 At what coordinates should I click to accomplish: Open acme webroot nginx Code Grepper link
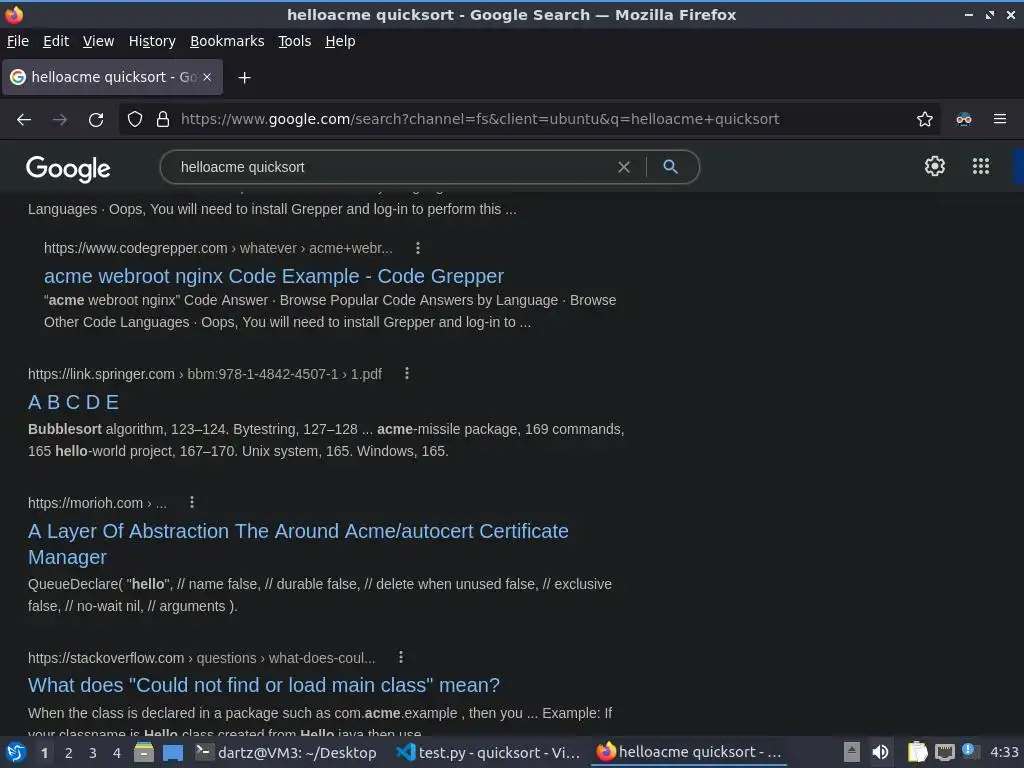[x=274, y=276]
